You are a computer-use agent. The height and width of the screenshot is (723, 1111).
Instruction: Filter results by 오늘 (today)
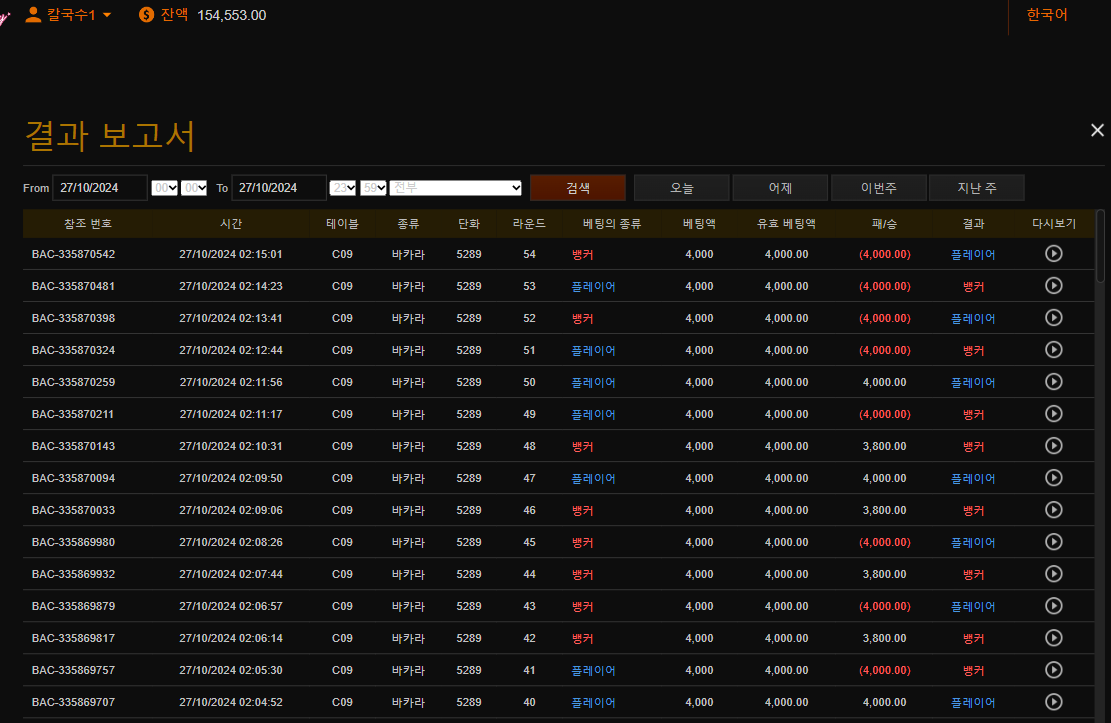[681, 188]
